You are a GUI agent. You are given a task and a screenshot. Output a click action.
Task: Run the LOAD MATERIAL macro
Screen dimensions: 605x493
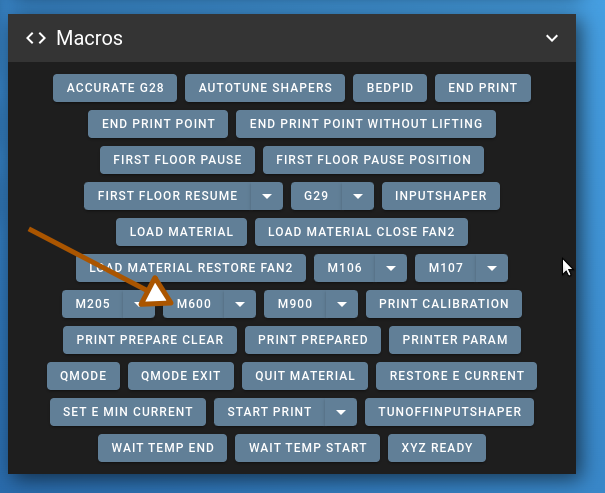181,232
